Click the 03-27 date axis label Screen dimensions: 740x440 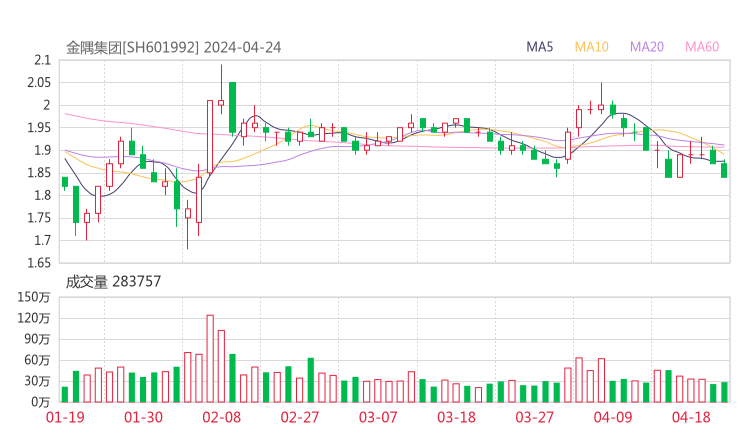pos(534,417)
